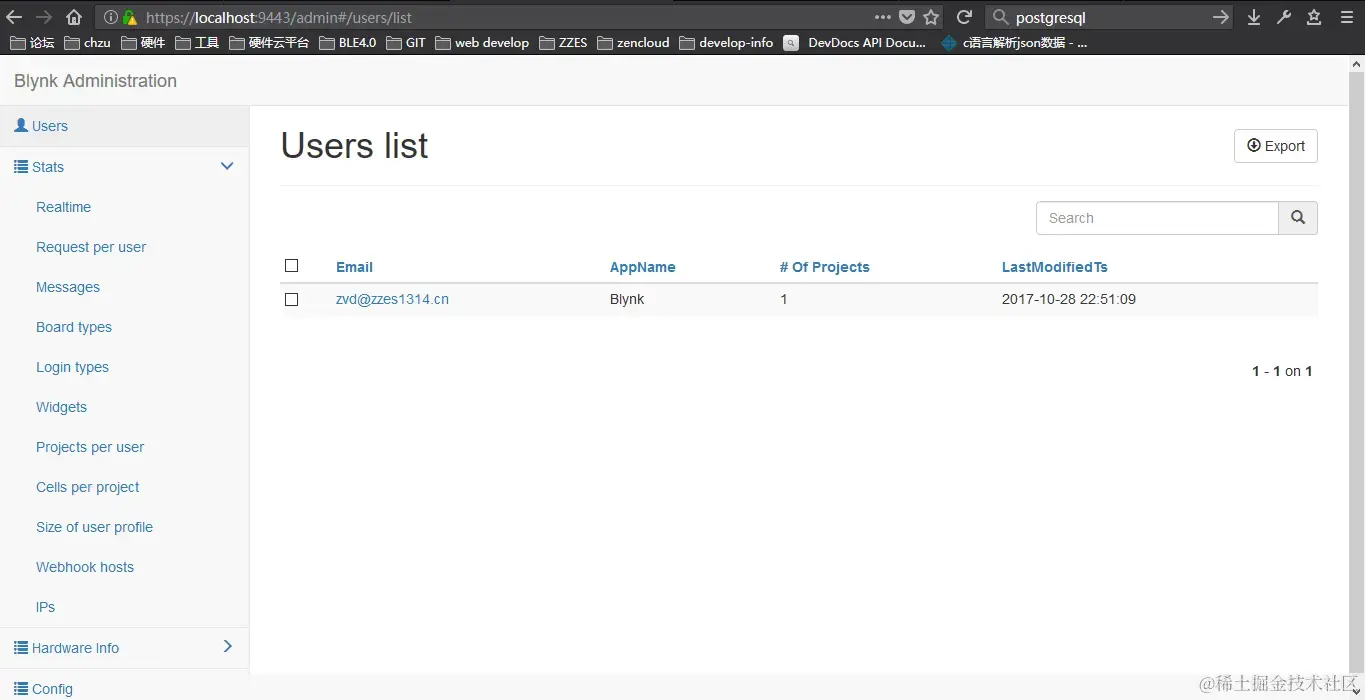Open Size of user profile stats

[94, 527]
